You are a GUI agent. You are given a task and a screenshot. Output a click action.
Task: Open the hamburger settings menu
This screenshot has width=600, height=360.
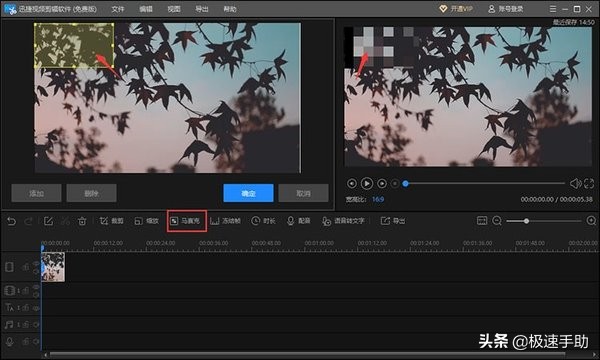tap(553, 9)
